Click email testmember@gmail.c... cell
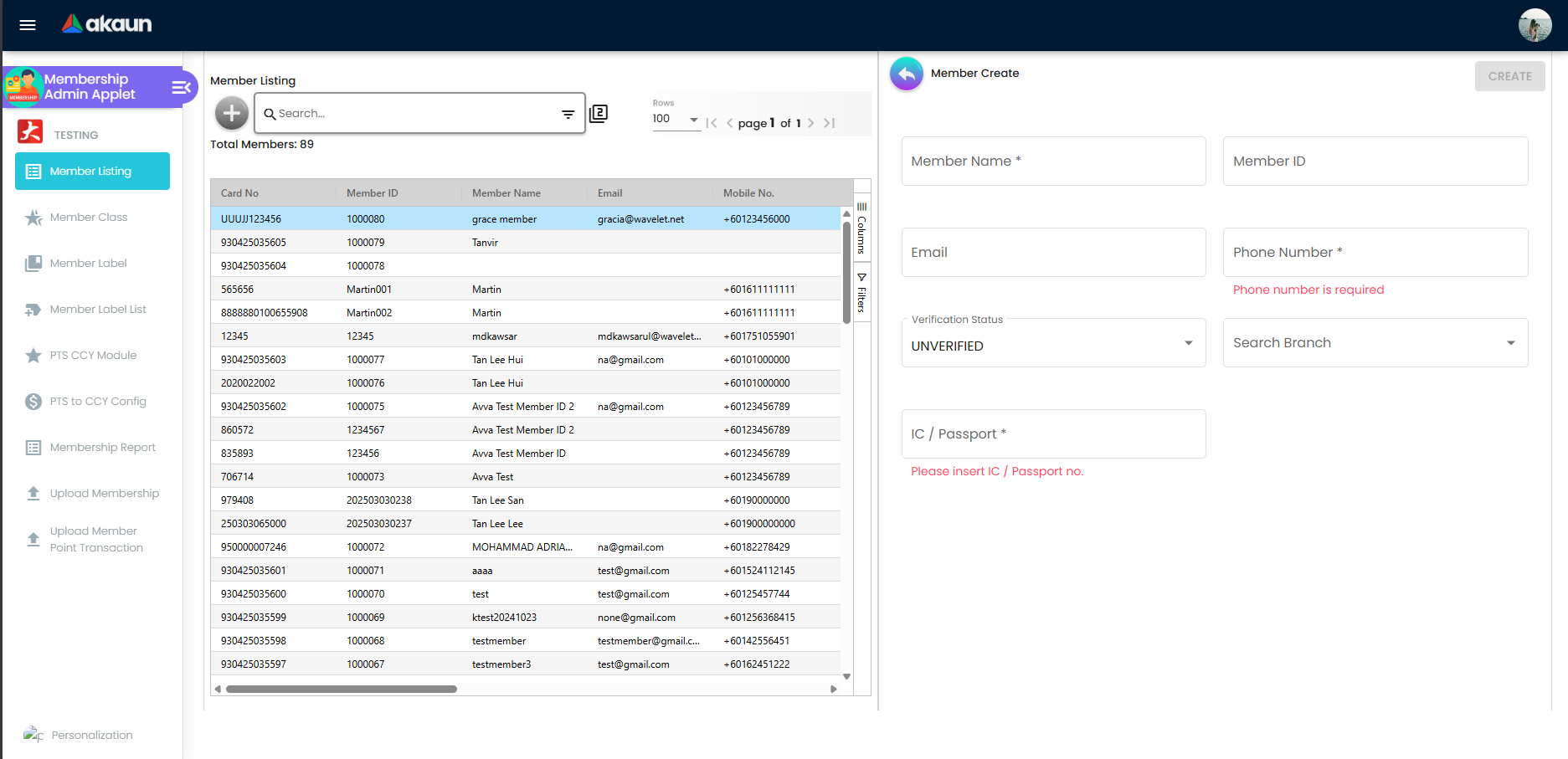Image resolution: width=1568 pixels, height=759 pixels. (x=649, y=641)
